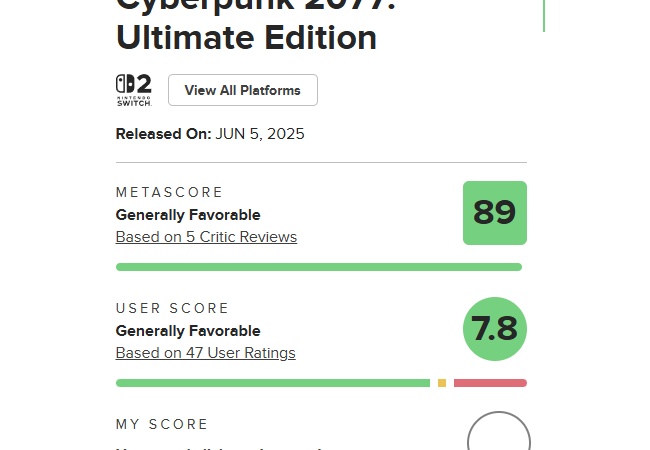650x450 pixels.
Task: Click the green vertical line at top right
Action: [x=544, y=15]
